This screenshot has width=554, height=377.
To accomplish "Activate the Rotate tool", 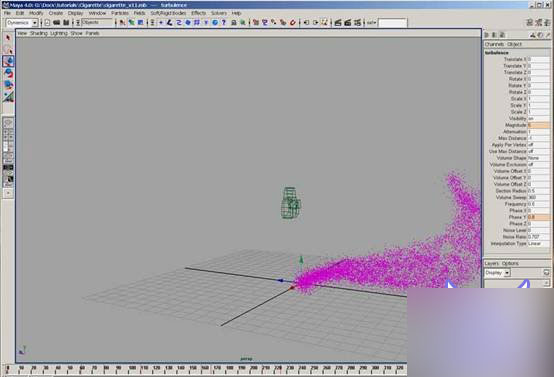I will [8, 73].
